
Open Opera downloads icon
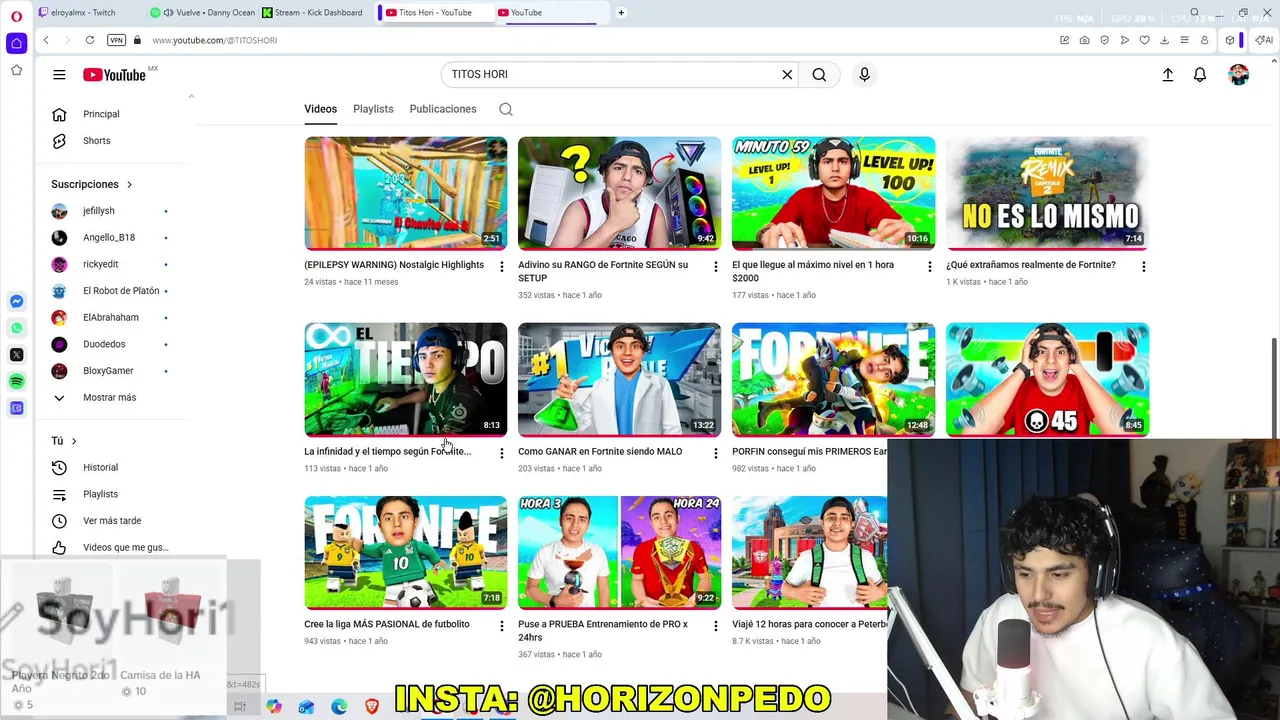pyautogui.click(x=1165, y=40)
